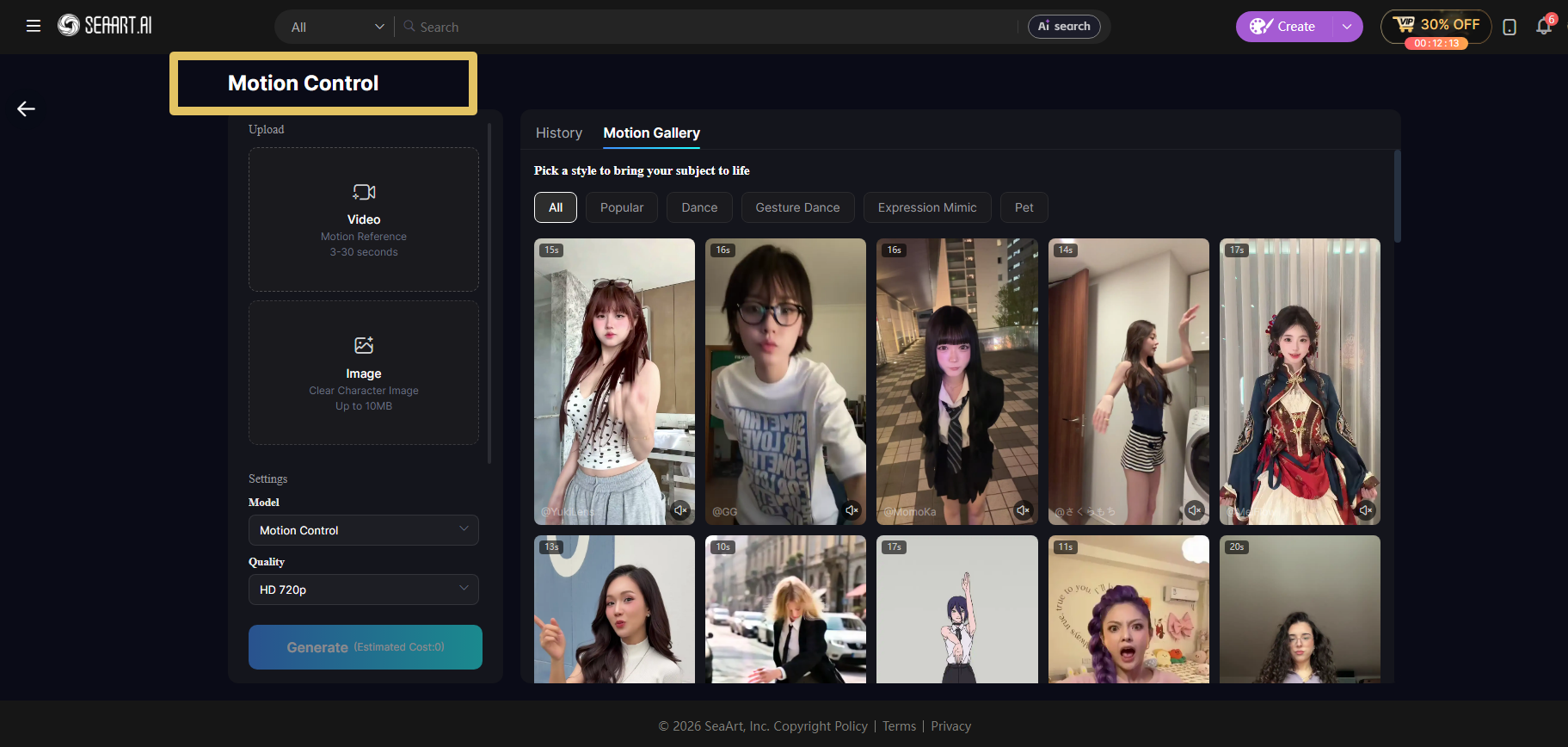Image resolution: width=1568 pixels, height=747 pixels.
Task: Select the 20s curly hair video
Action: (1300, 609)
